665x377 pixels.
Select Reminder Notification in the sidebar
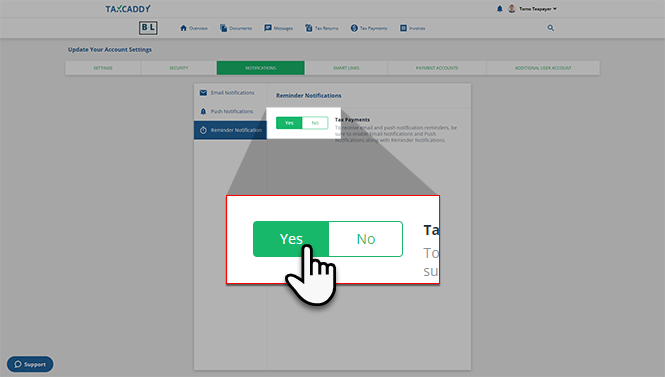(230, 130)
